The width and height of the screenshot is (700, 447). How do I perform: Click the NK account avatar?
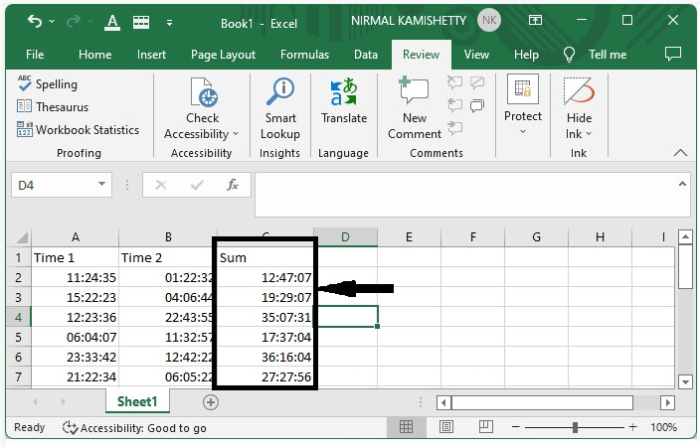(489, 20)
